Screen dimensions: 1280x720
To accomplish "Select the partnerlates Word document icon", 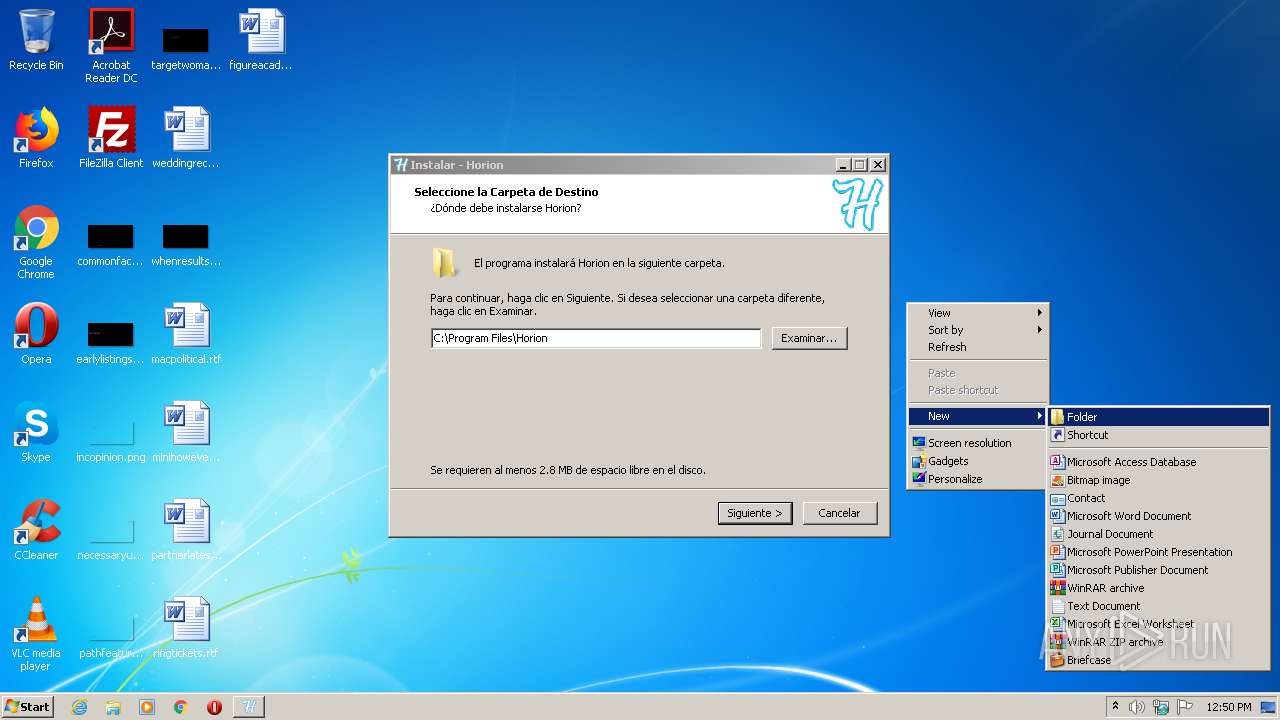I will [x=186, y=530].
